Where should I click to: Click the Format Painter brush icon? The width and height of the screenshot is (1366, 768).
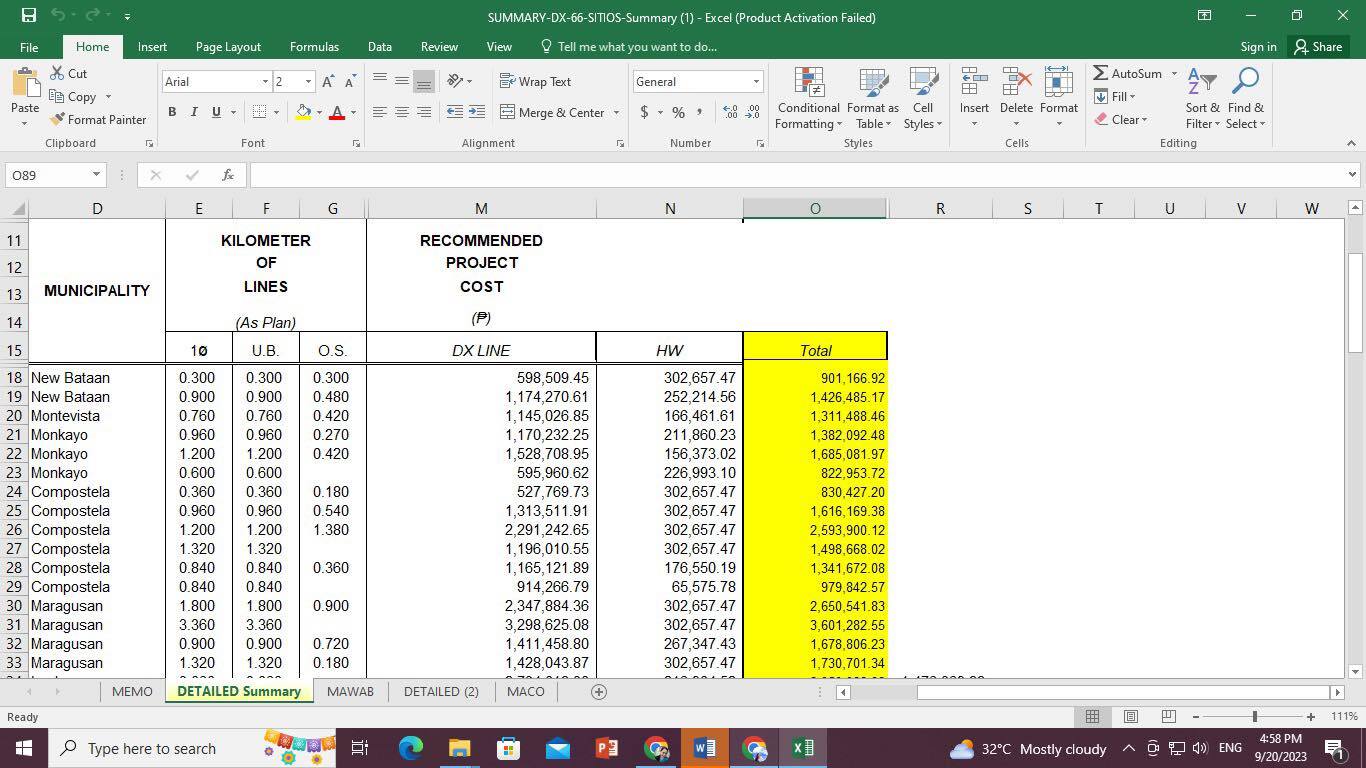pos(57,120)
